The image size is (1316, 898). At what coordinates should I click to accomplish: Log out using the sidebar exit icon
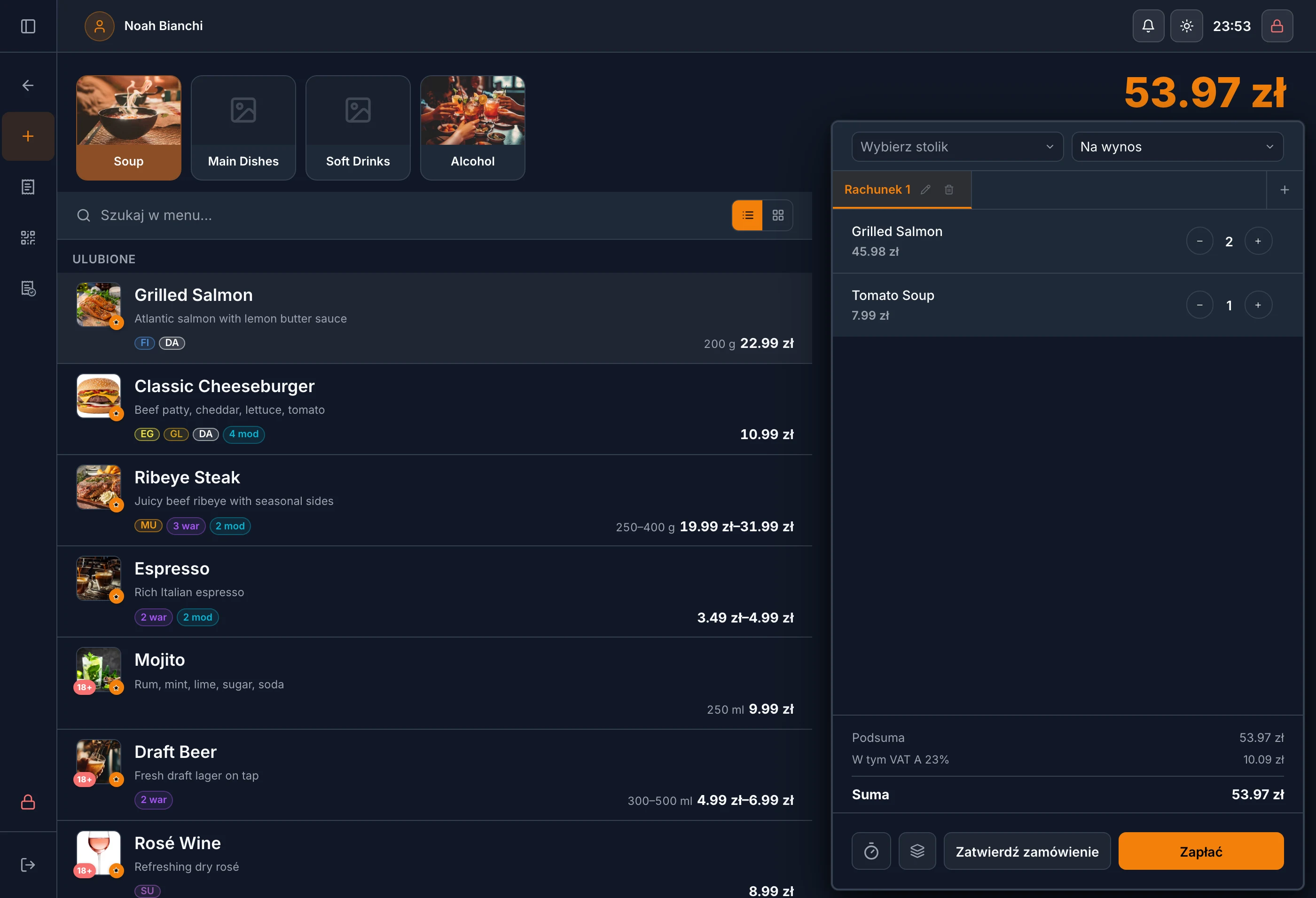(x=28, y=865)
